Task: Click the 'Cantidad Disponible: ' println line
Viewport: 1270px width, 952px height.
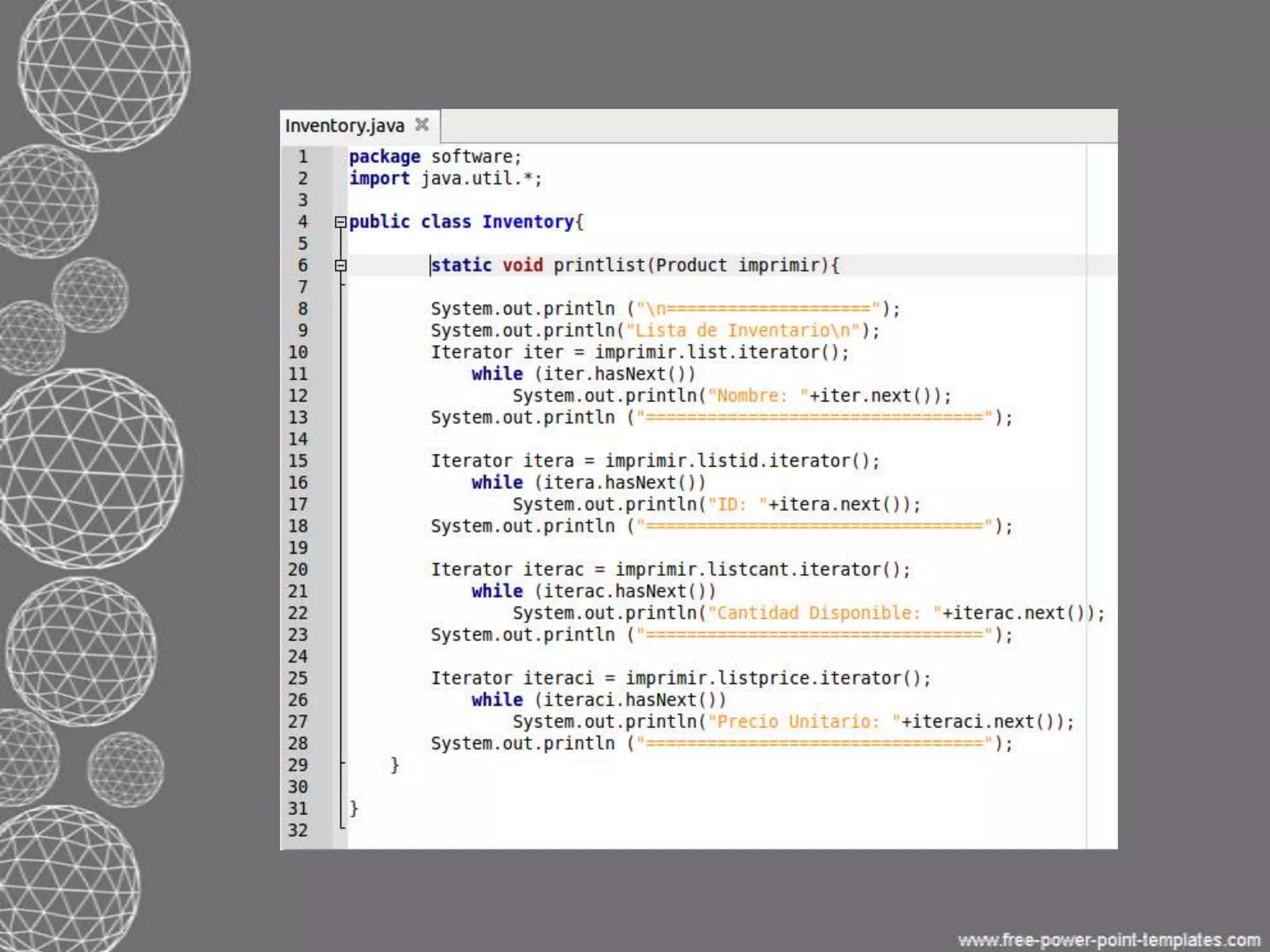Action: (x=809, y=612)
